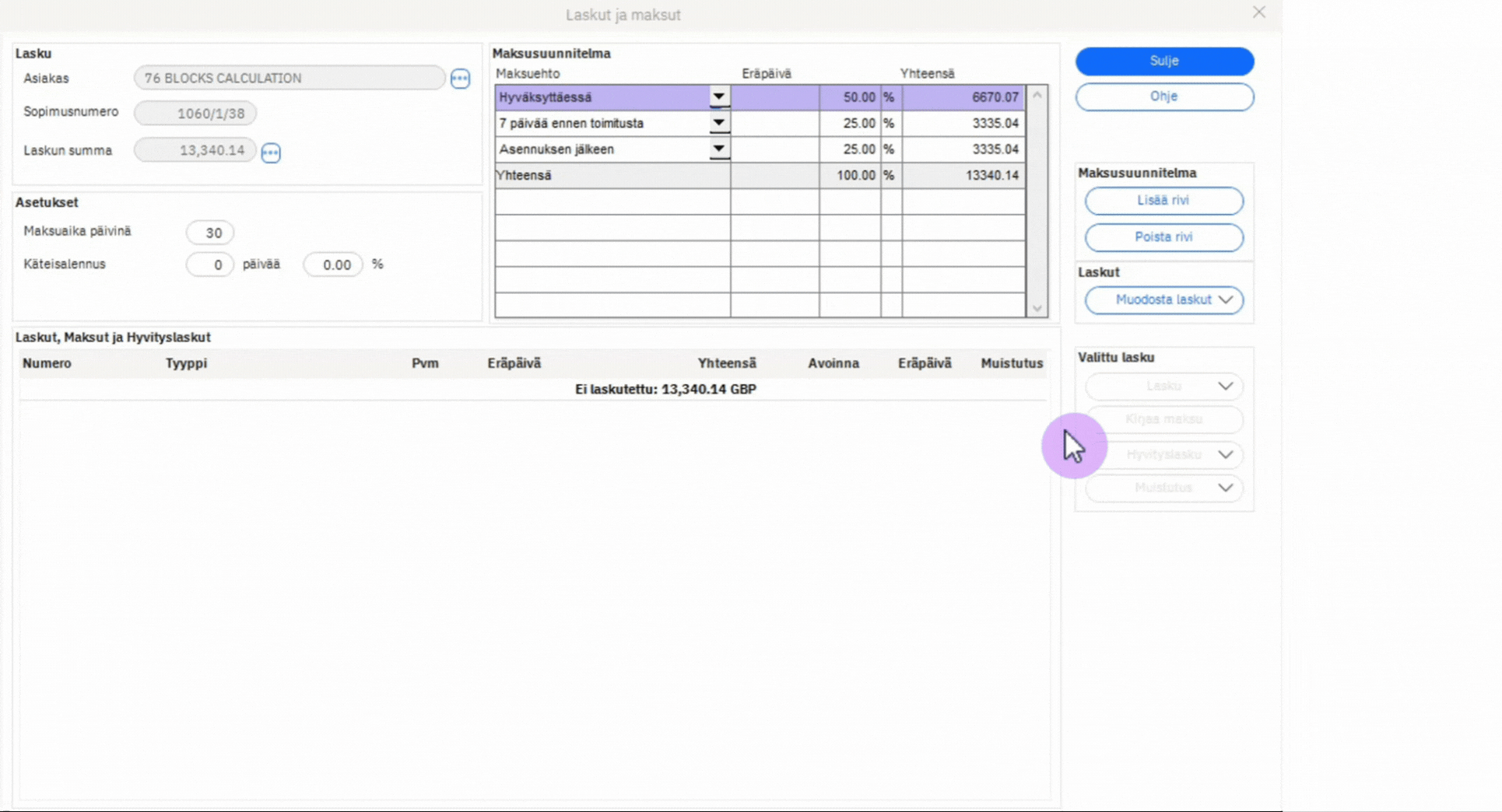Select the Käteisalennus percentage field

(333, 264)
